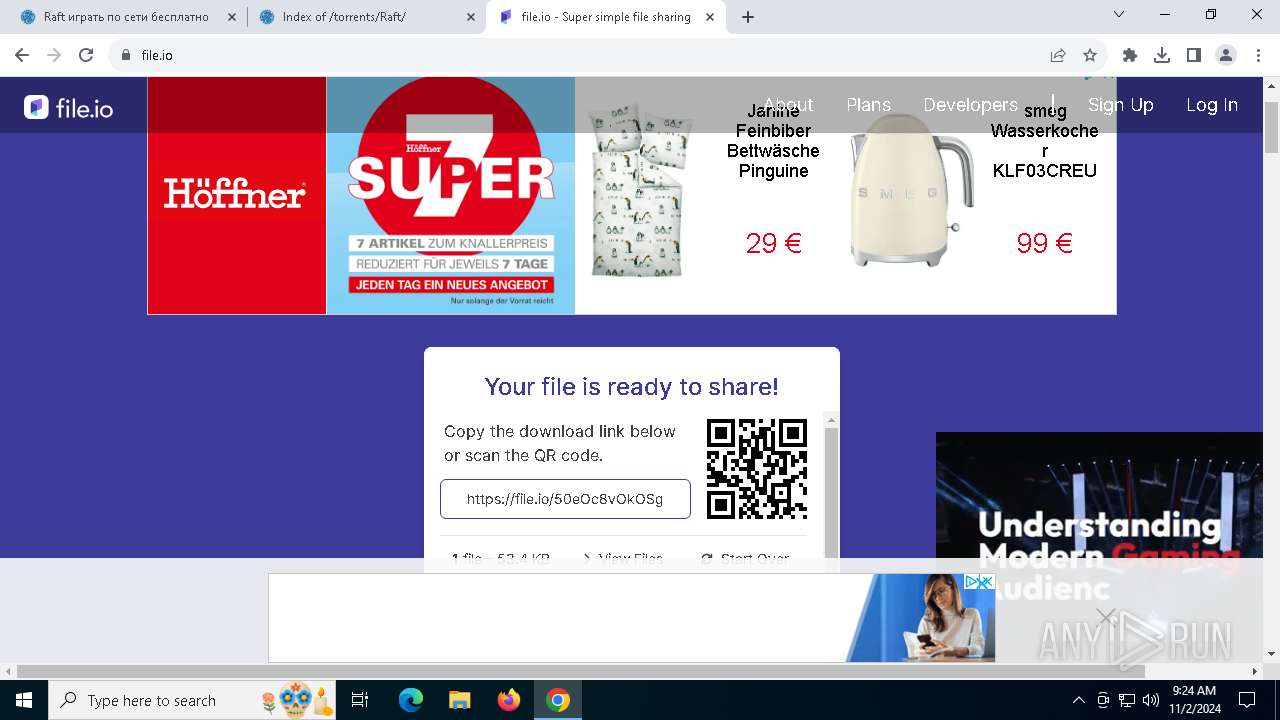Switch to the Raft играть по сети tab
Viewport: 1280px width, 720px height.
(124, 17)
